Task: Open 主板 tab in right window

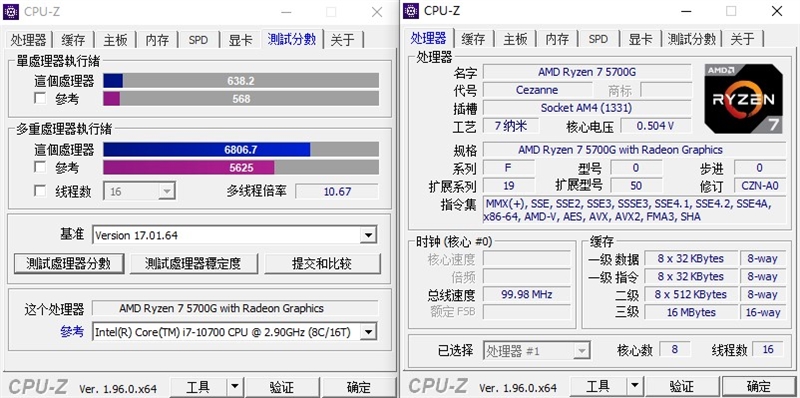Action: pyautogui.click(x=515, y=40)
